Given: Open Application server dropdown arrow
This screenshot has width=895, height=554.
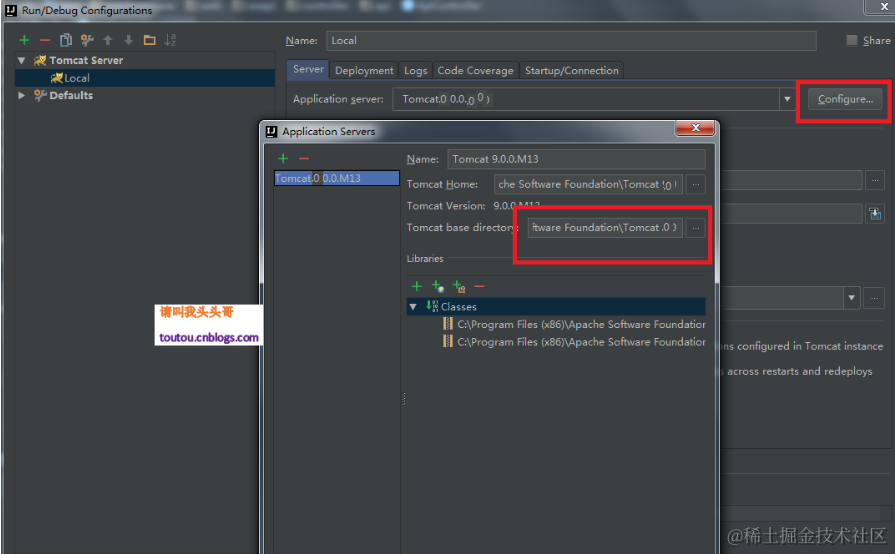Looking at the screenshot, I should click(787, 99).
